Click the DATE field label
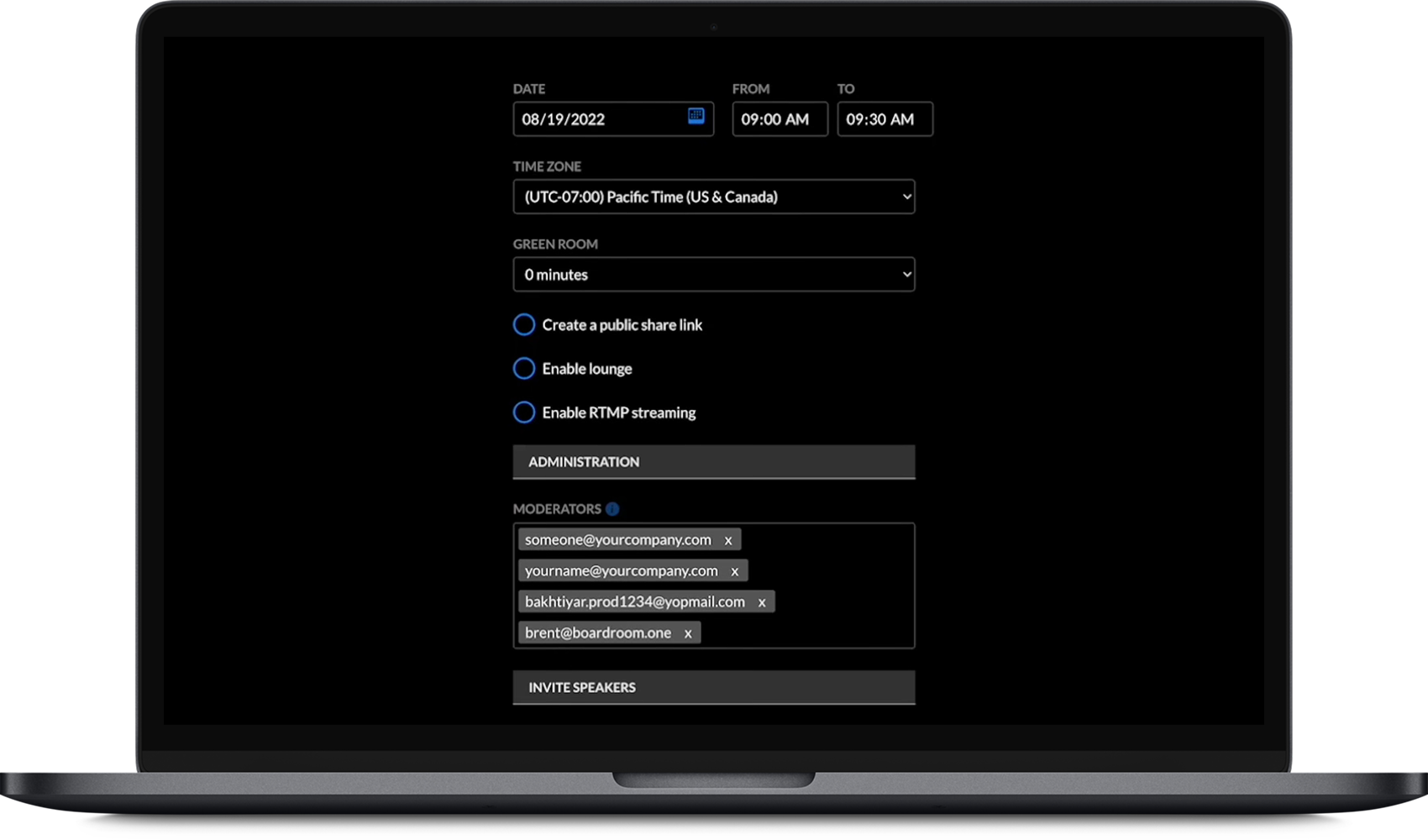 click(x=529, y=89)
